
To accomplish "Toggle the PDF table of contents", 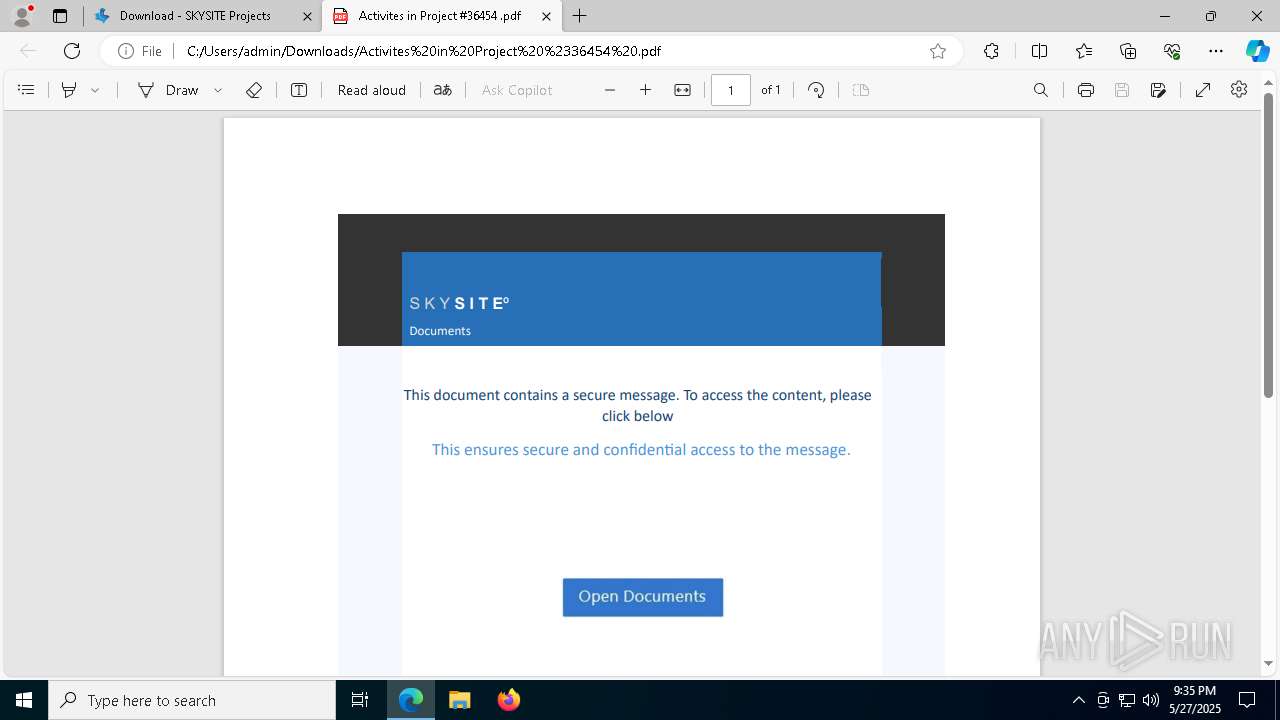I will pyautogui.click(x=27, y=90).
